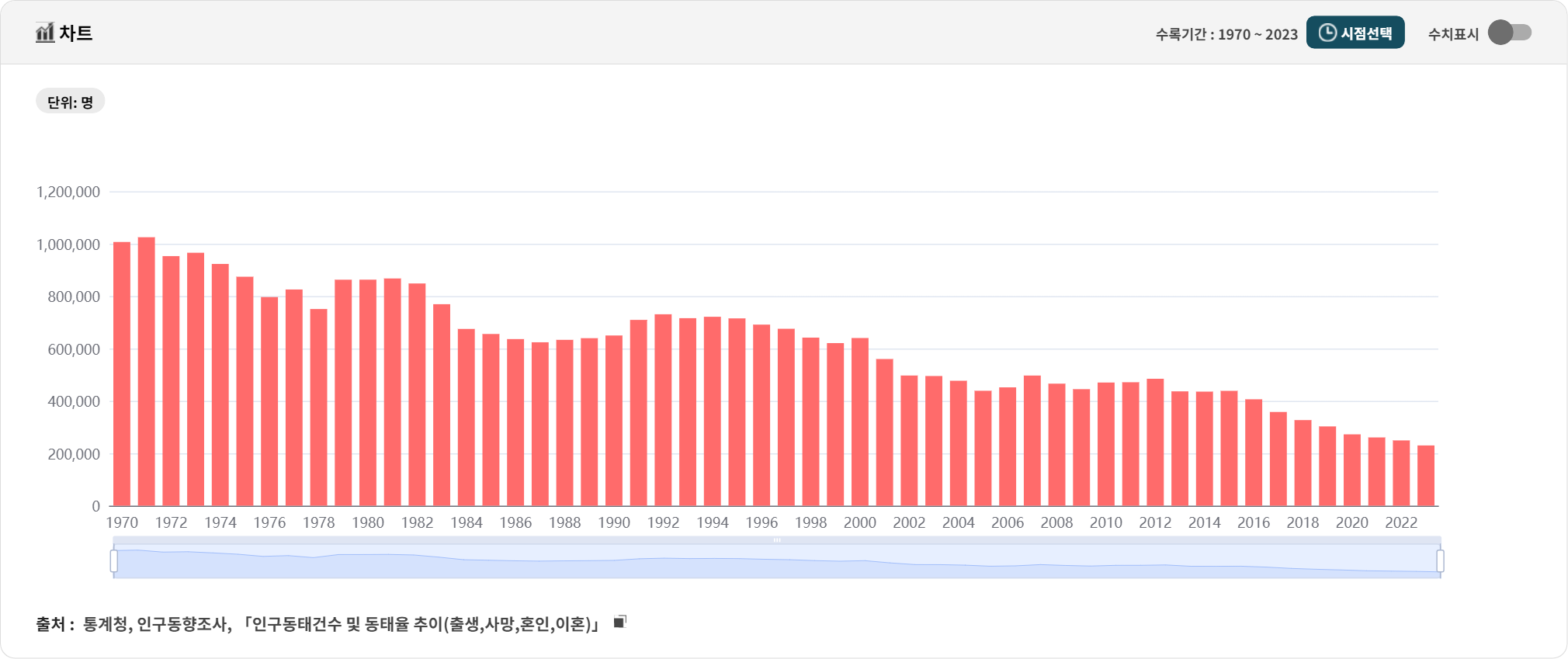
Task: Click the 1976 x-axis label
Action: pos(269,522)
